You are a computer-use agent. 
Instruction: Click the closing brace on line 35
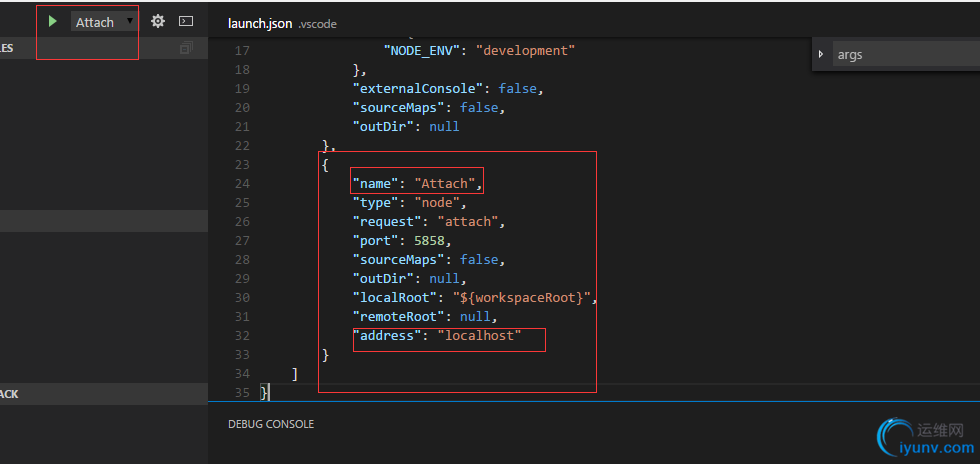(x=264, y=393)
